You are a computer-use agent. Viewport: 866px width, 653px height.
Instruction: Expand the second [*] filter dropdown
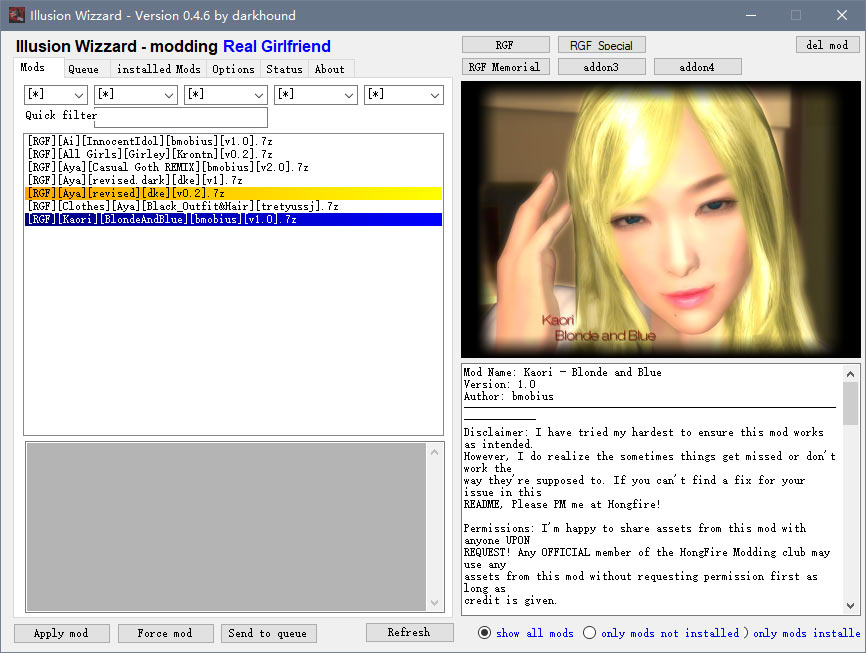click(136, 94)
